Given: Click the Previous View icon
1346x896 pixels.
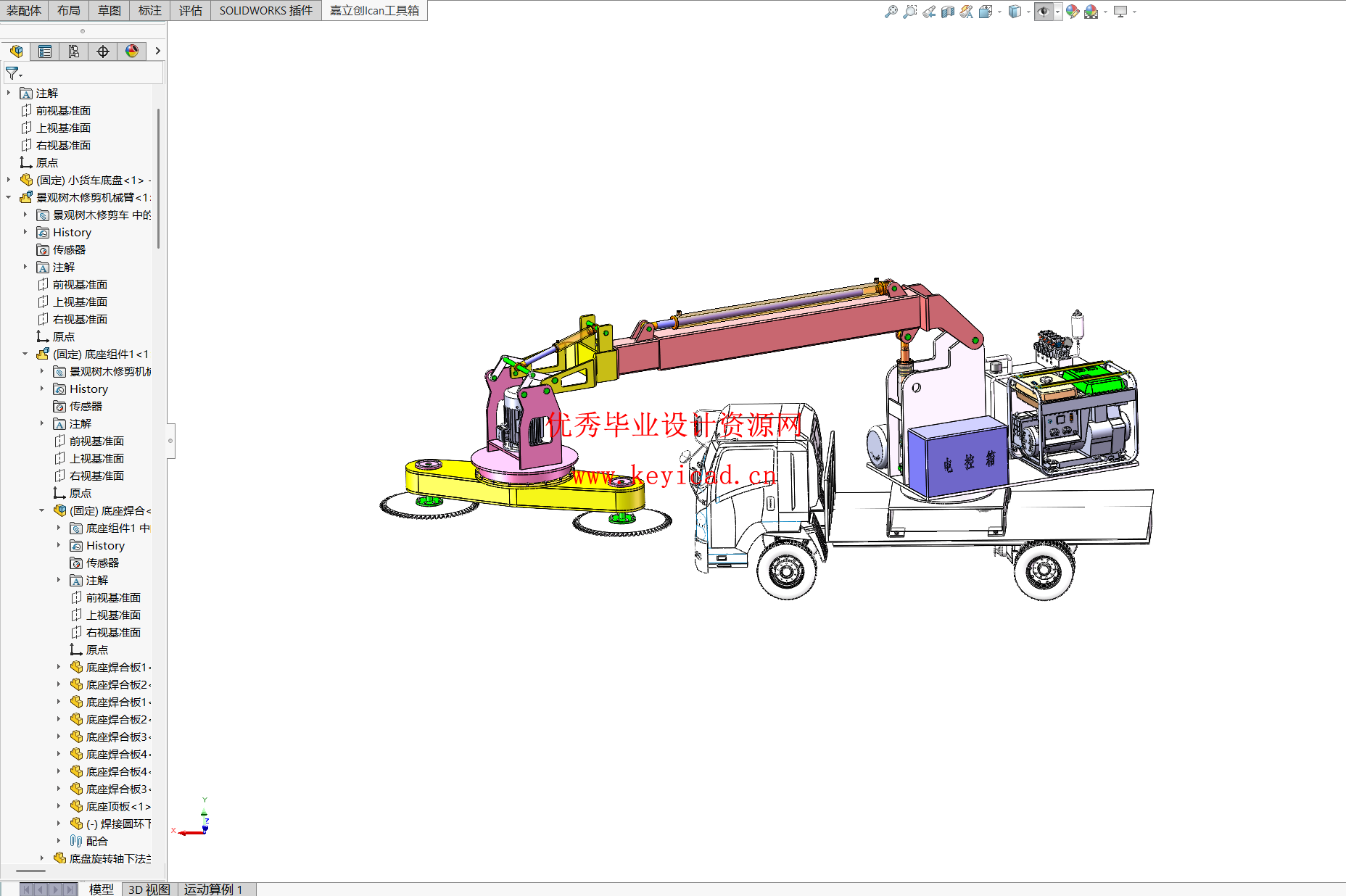Looking at the screenshot, I should point(928,12).
